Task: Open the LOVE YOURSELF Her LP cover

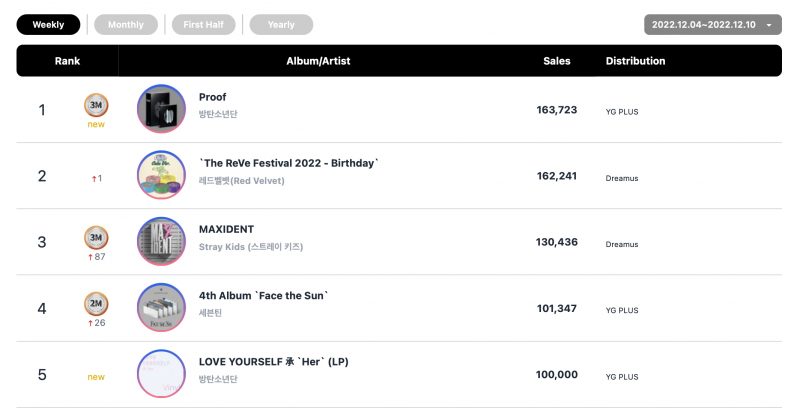Action: click(x=161, y=374)
